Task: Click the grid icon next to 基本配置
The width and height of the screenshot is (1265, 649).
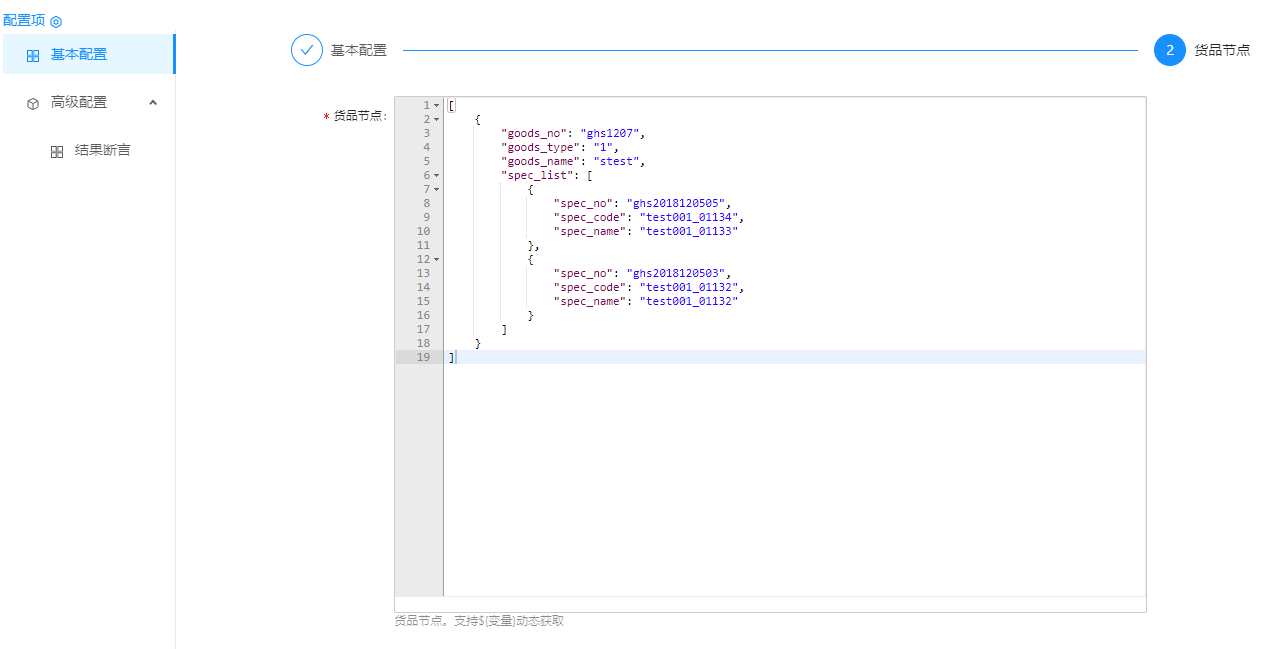Action: 33,55
